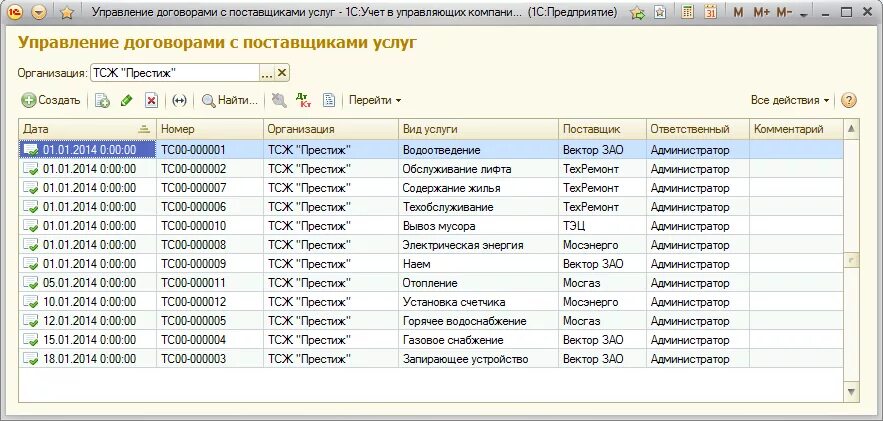This screenshot has height=421, width=883.
Task: Click document icon of row ТС00-000001
Action: point(30,150)
